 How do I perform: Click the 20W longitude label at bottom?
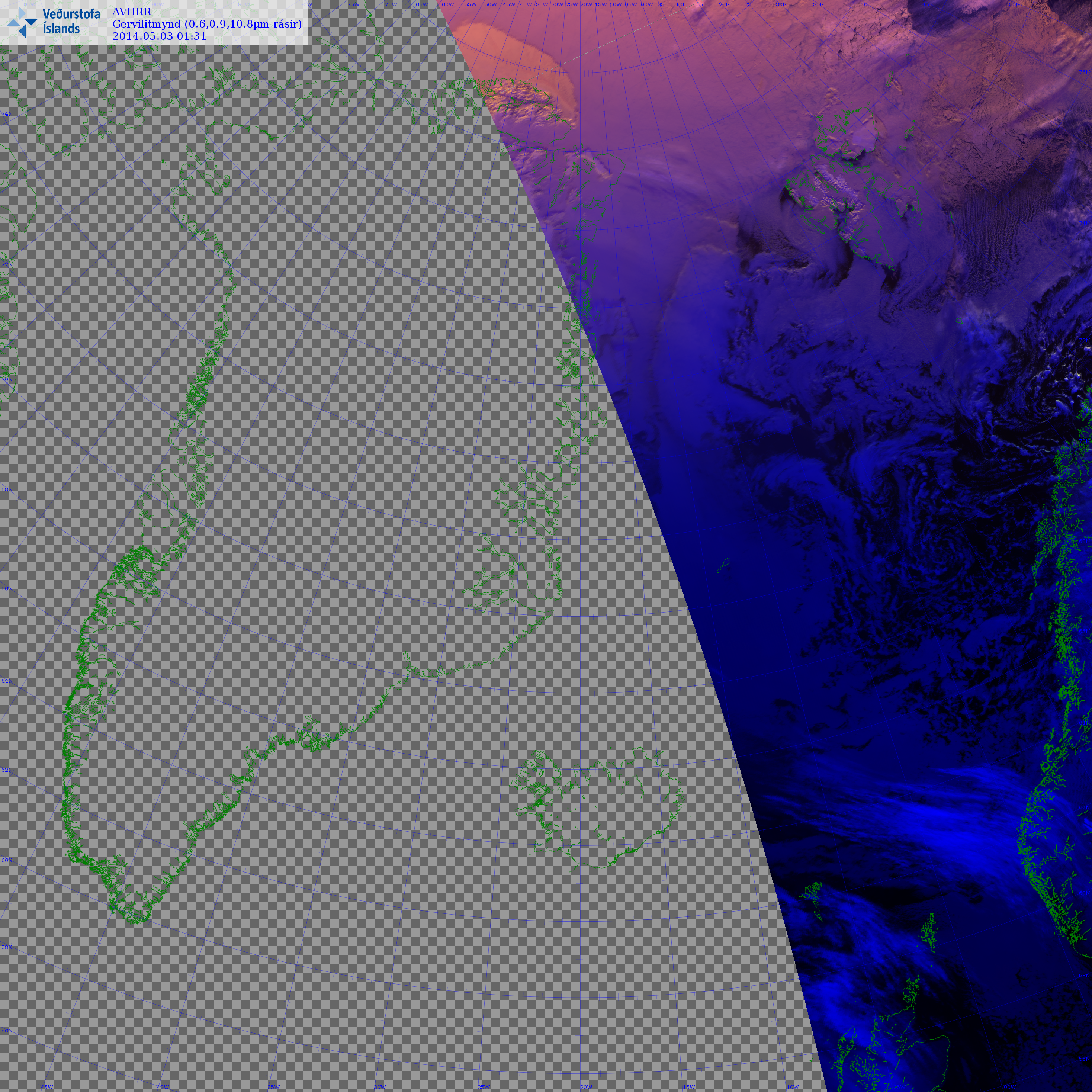click(586, 1087)
